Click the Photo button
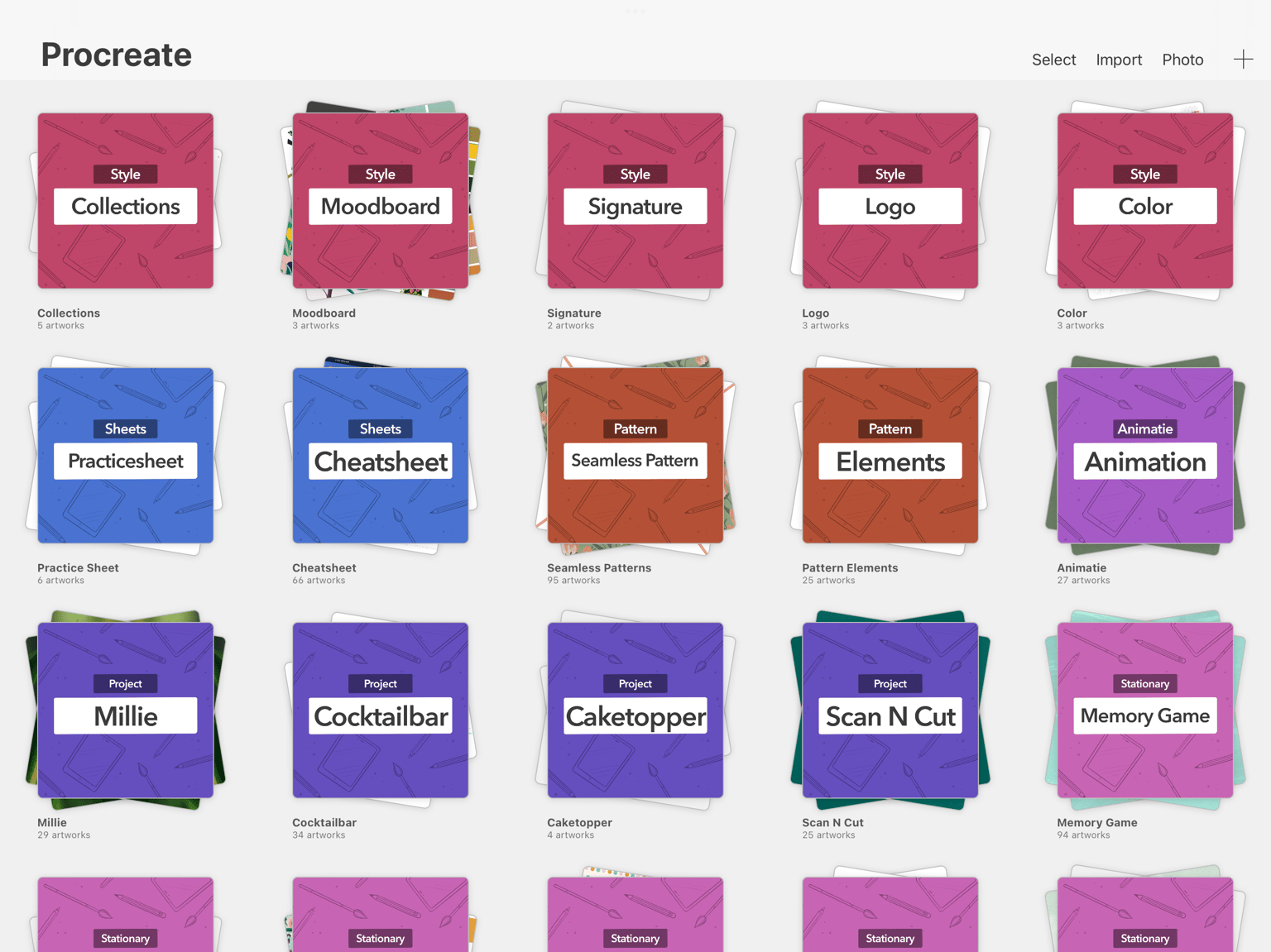The width and height of the screenshot is (1271, 952). [1182, 60]
